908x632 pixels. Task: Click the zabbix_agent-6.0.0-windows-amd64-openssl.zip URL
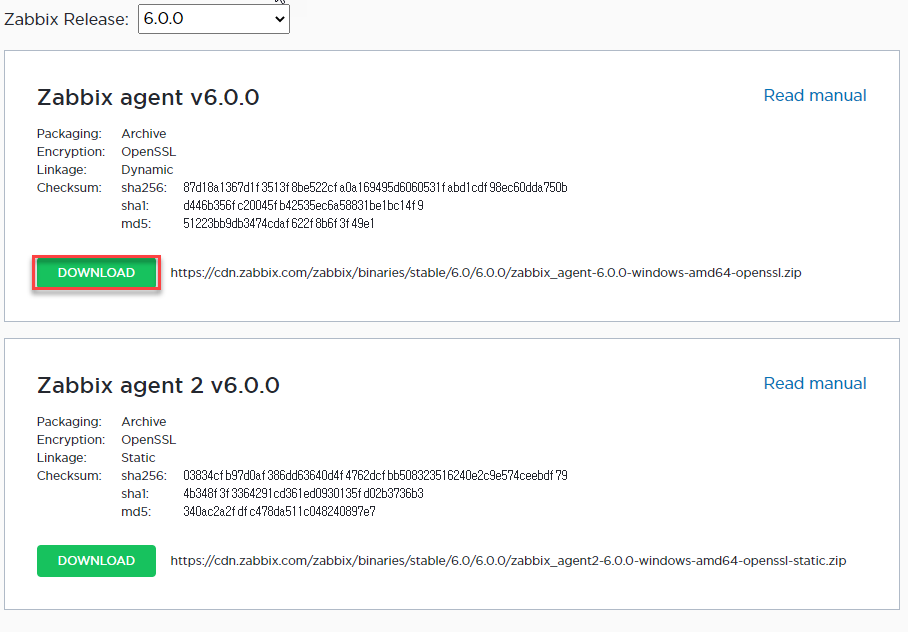pyautogui.click(x=486, y=273)
